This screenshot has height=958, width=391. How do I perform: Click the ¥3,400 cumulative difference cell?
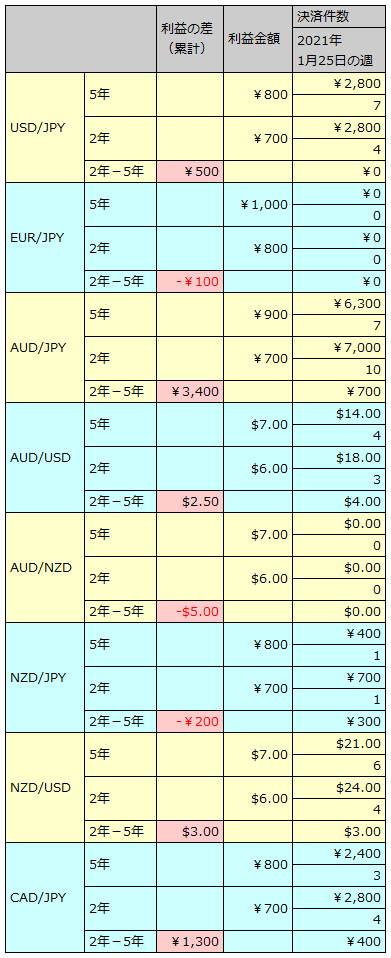tap(190, 392)
